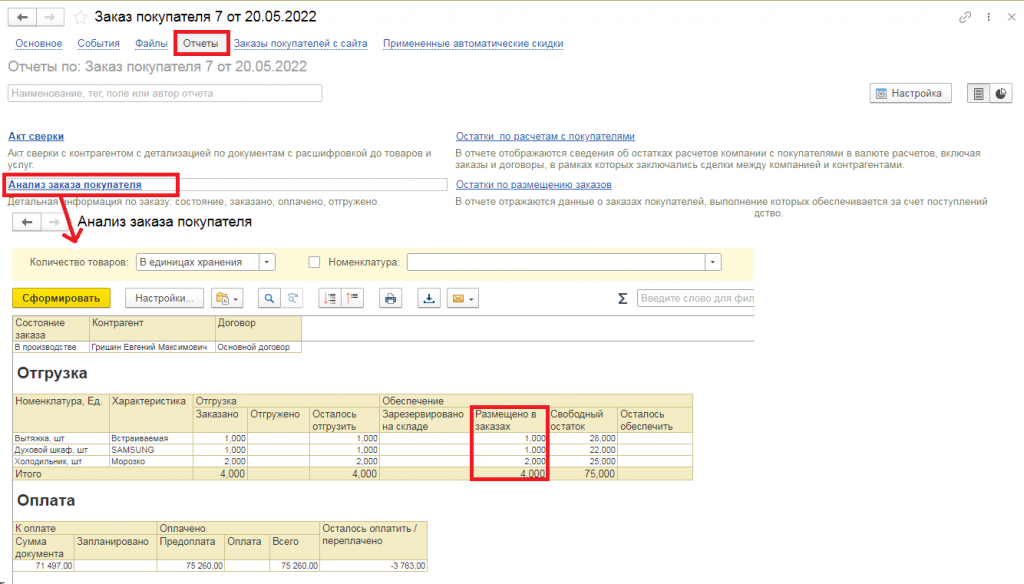This screenshot has width=1024, height=584.
Task: Switch to the Файлы tab
Action: coord(152,44)
